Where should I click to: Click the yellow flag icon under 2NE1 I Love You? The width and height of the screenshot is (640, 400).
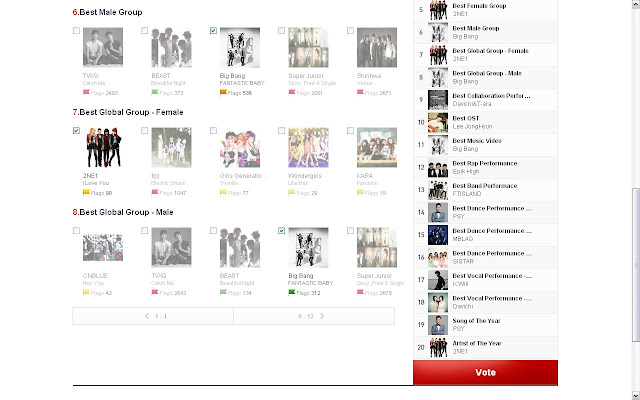86,192
